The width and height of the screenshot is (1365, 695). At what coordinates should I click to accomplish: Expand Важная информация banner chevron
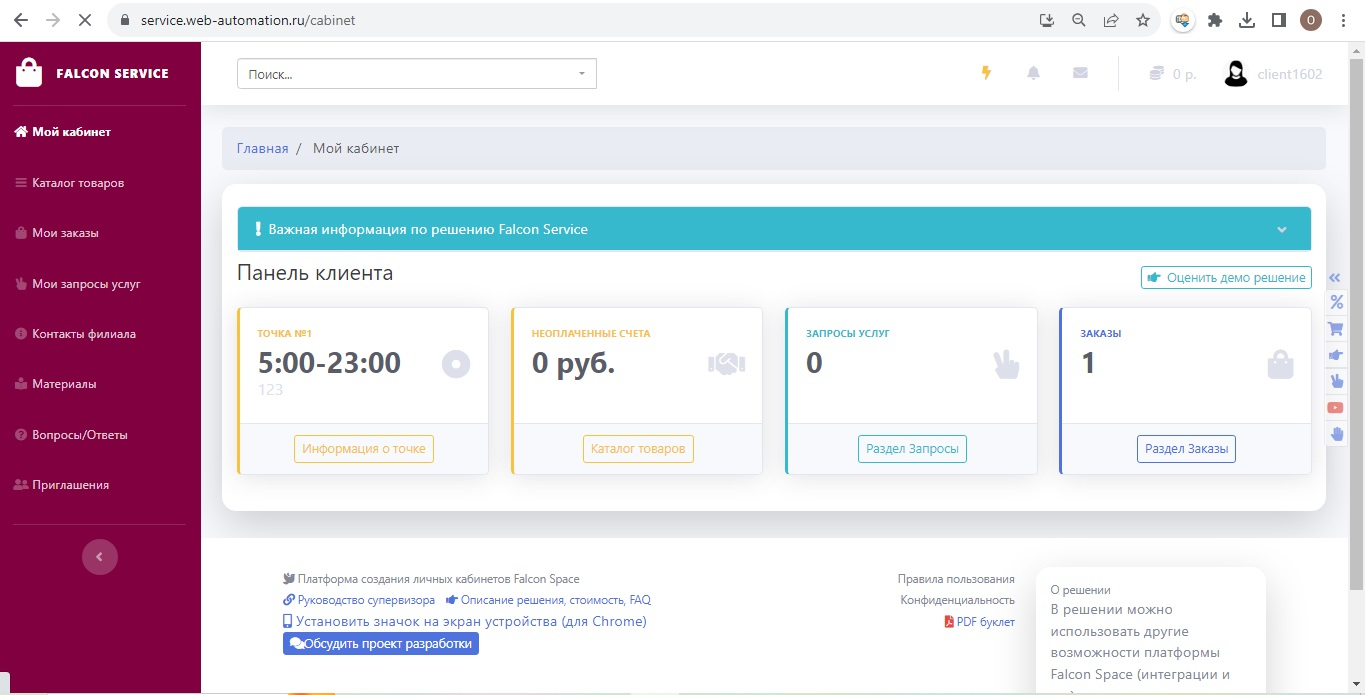point(1282,229)
